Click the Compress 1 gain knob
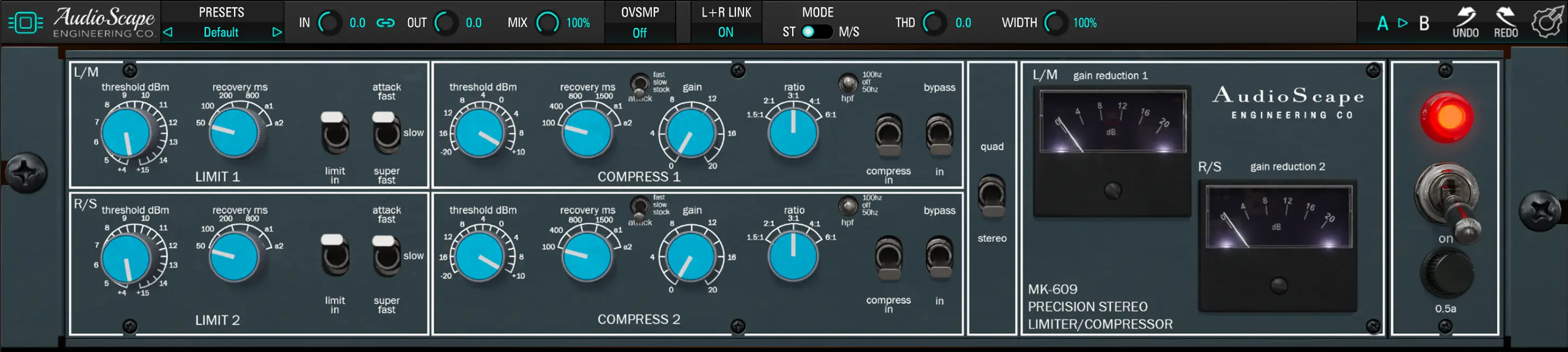Image resolution: width=1568 pixels, height=352 pixels. tap(691, 134)
